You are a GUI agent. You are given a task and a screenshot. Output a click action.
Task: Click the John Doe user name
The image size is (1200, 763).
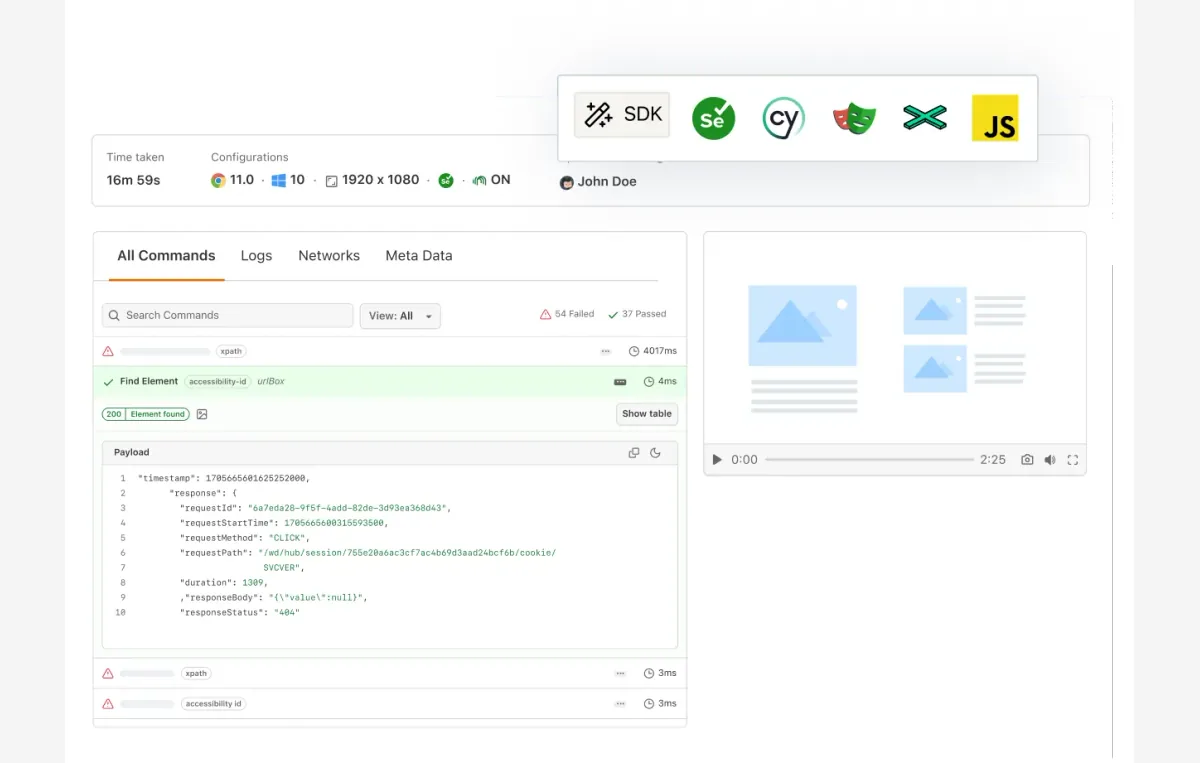coord(607,182)
